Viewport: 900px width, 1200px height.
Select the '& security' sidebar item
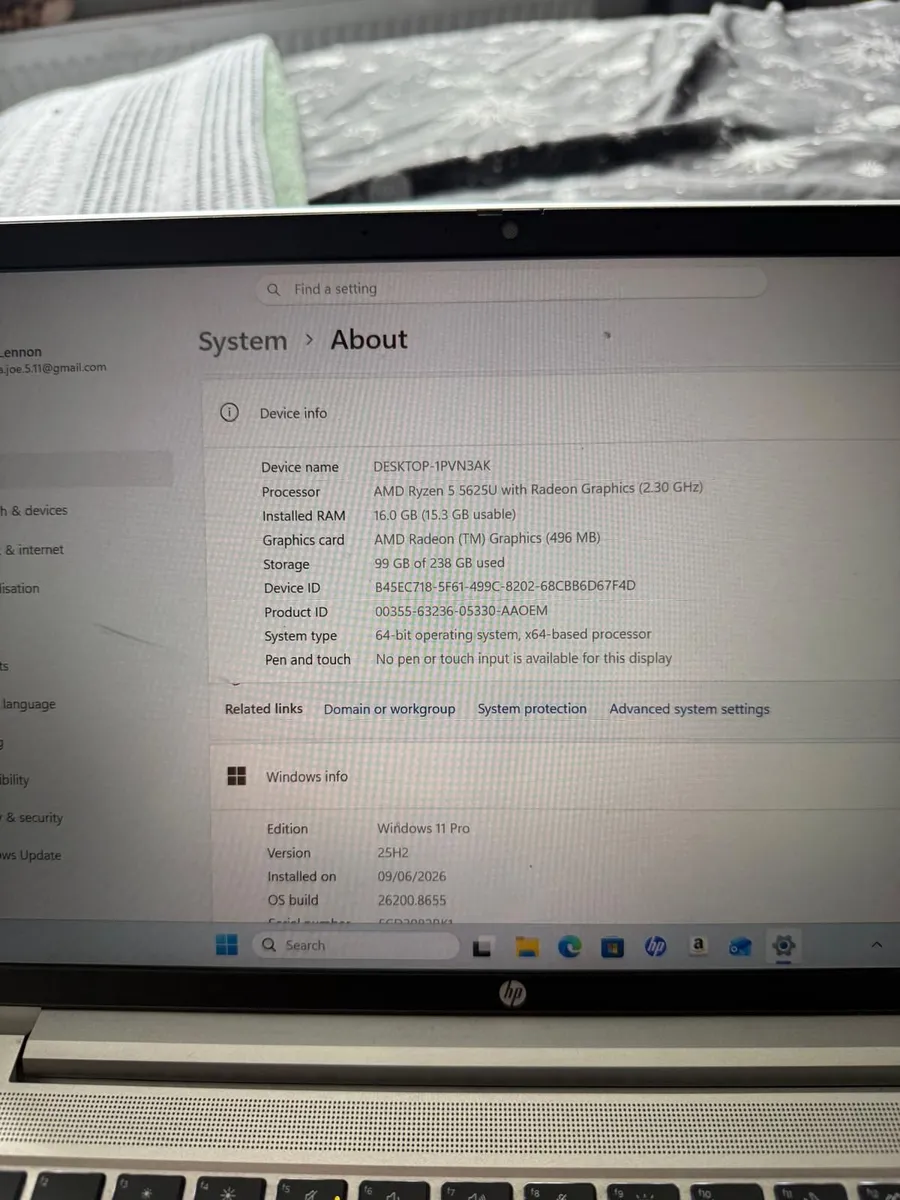(x=32, y=818)
